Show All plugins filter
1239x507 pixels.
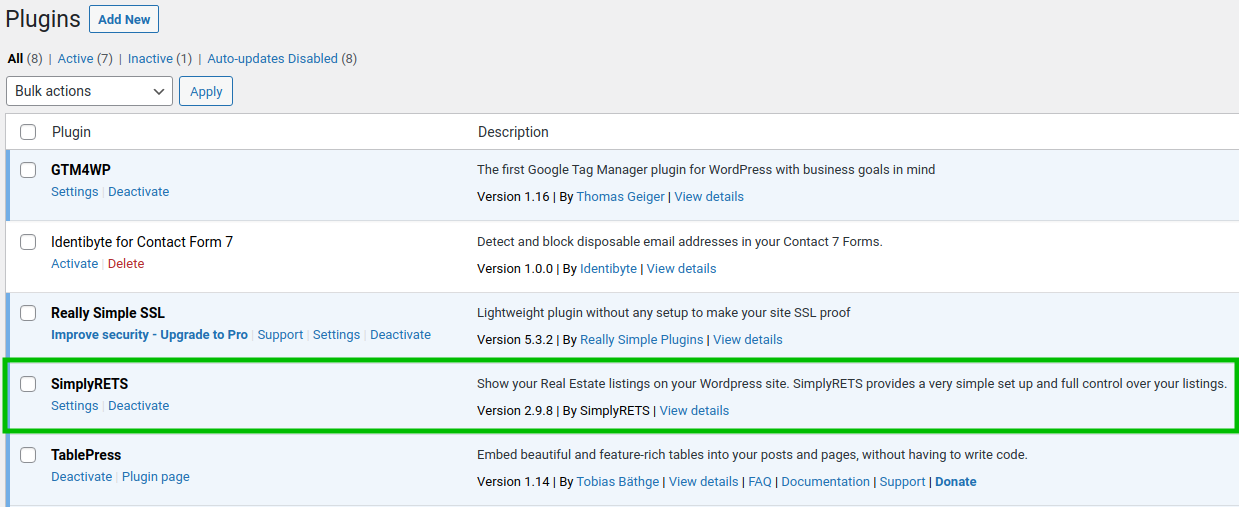(15, 59)
